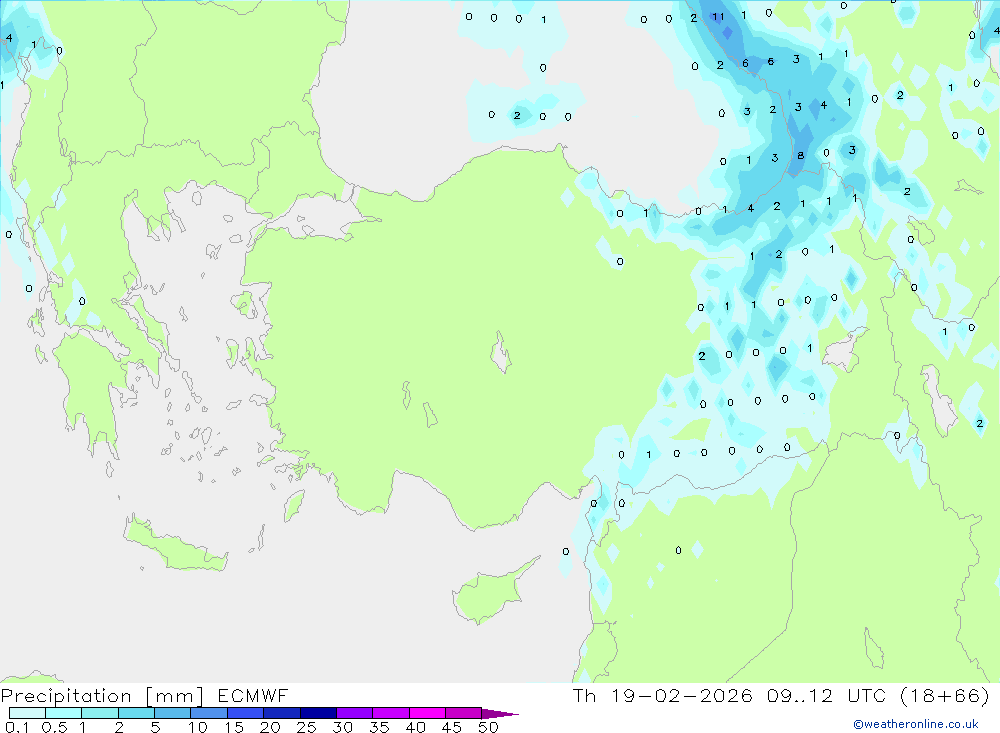Image resolution: width=1000 pixels, height=733 pixels.
Task: Pick the 10–15 mm blue legend swatch
Action: click(209, 713)
